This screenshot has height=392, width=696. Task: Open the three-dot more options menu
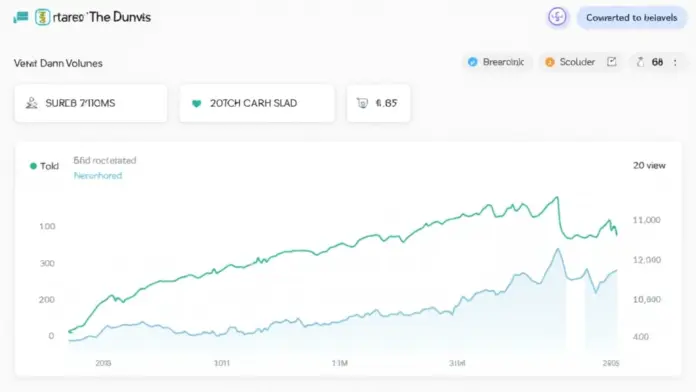pos(675,62)
